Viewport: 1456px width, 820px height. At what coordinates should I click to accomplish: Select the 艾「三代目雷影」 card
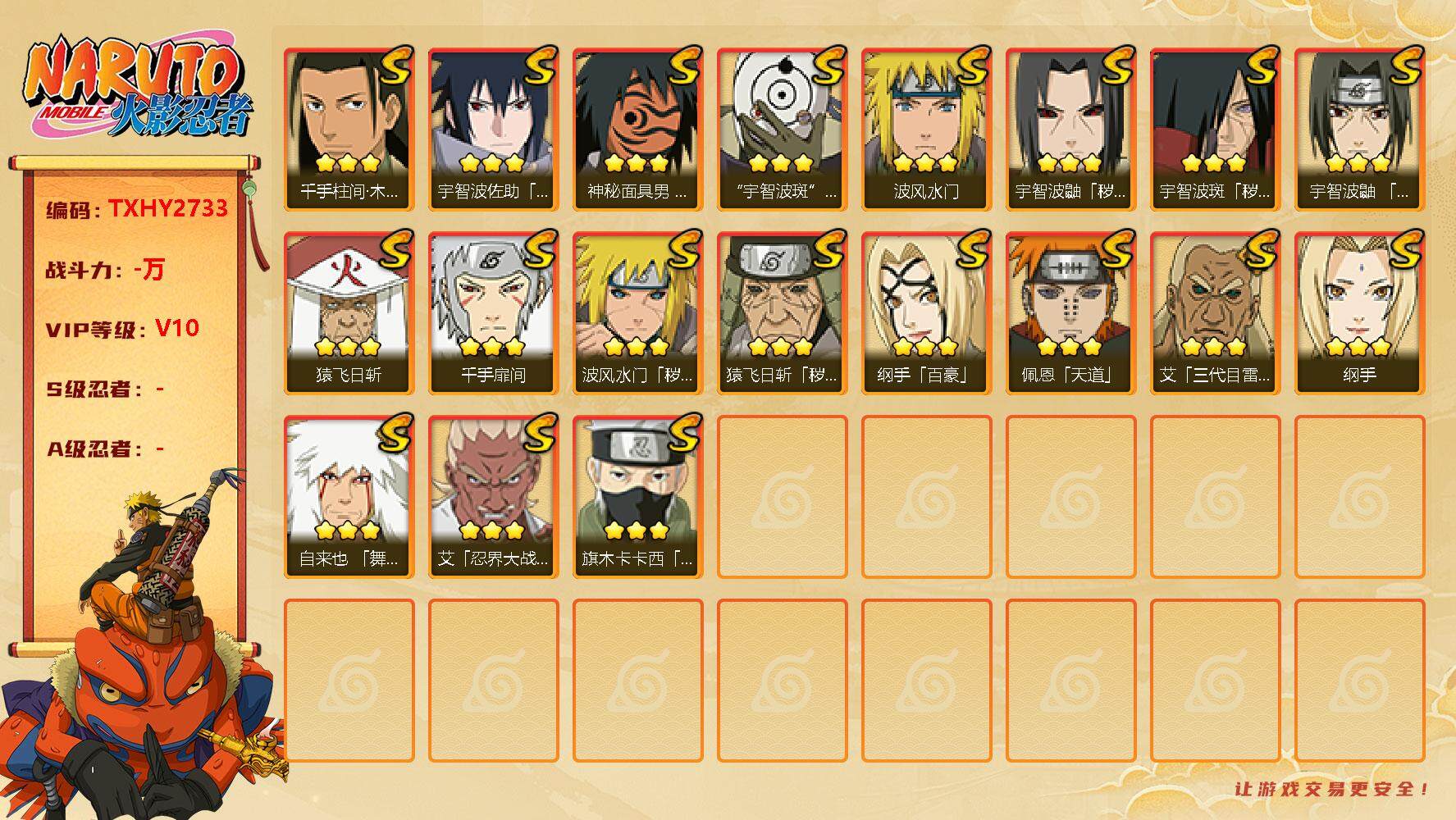pos(1215,313)
